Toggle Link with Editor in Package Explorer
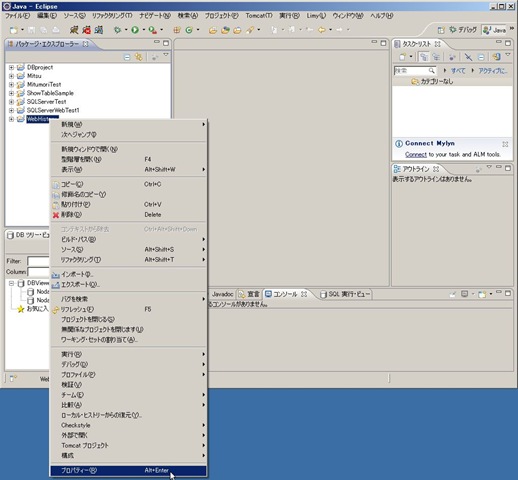The image size is (518, 480). tap(139, 57)
